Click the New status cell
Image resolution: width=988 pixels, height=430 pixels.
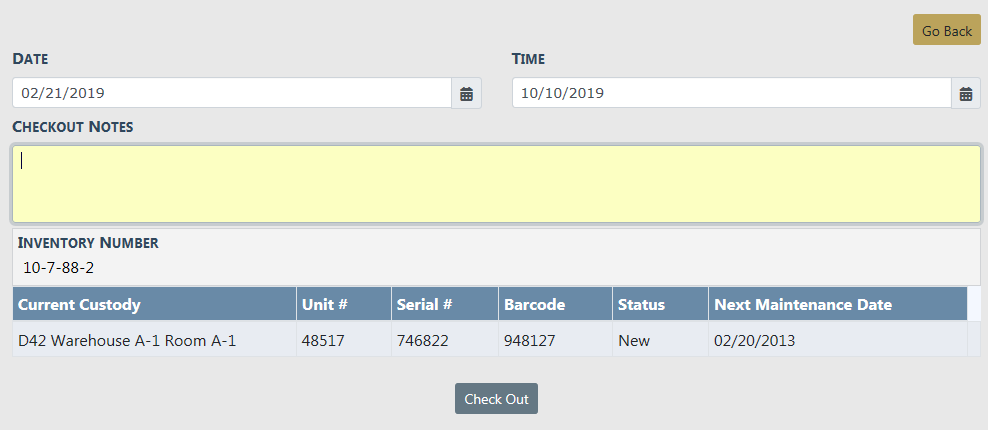click(x=634, y=340)
